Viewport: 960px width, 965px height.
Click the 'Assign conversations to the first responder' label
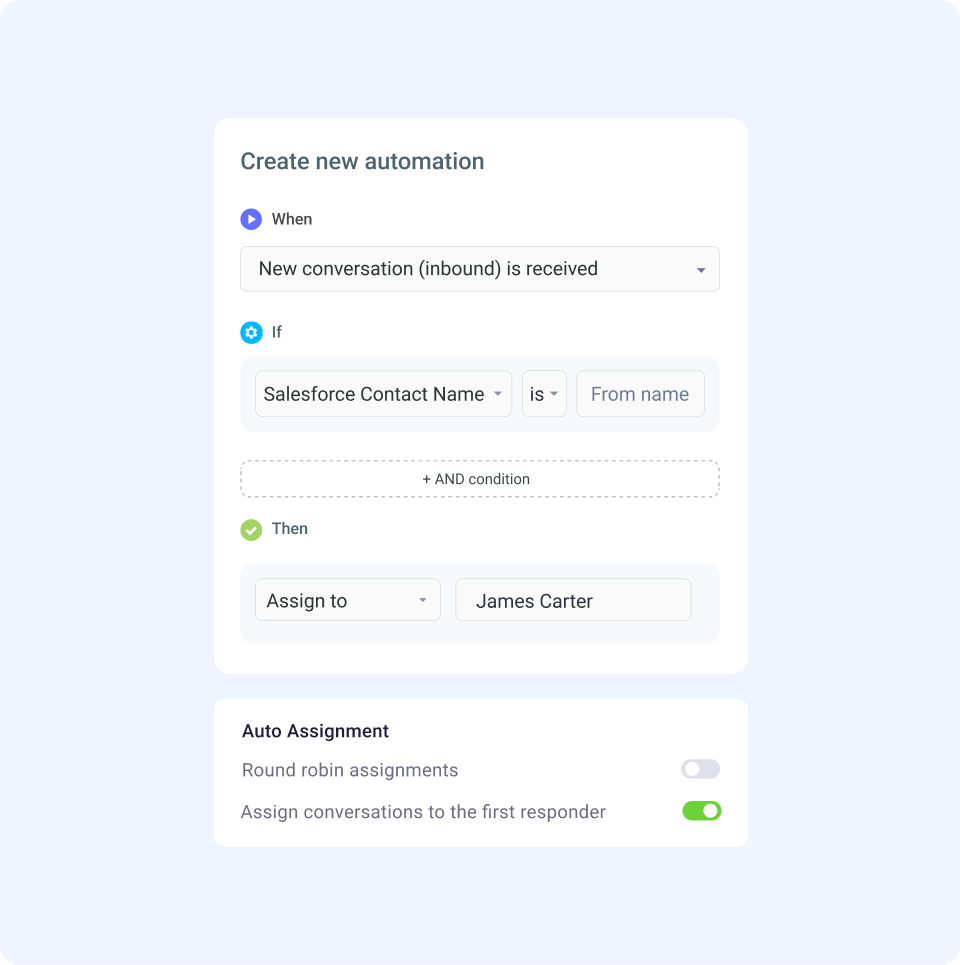[422, 811]
